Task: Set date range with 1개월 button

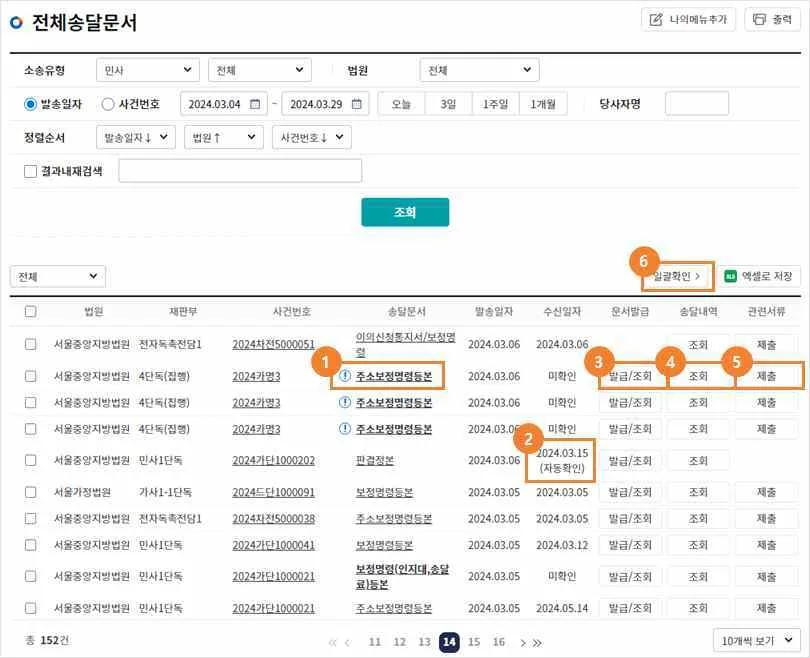Action: click(543, 104)
